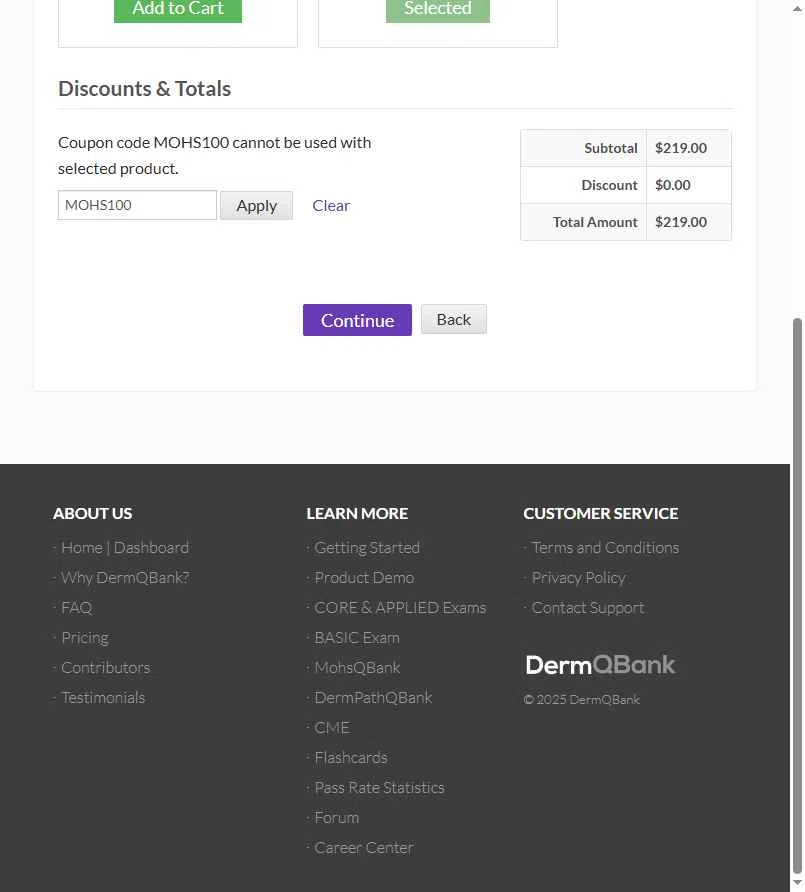Image resolution: width=805 pixels, height=892 pixels.
Task: Click the coupon cannot be used message
Action: (x=214, y=155)
